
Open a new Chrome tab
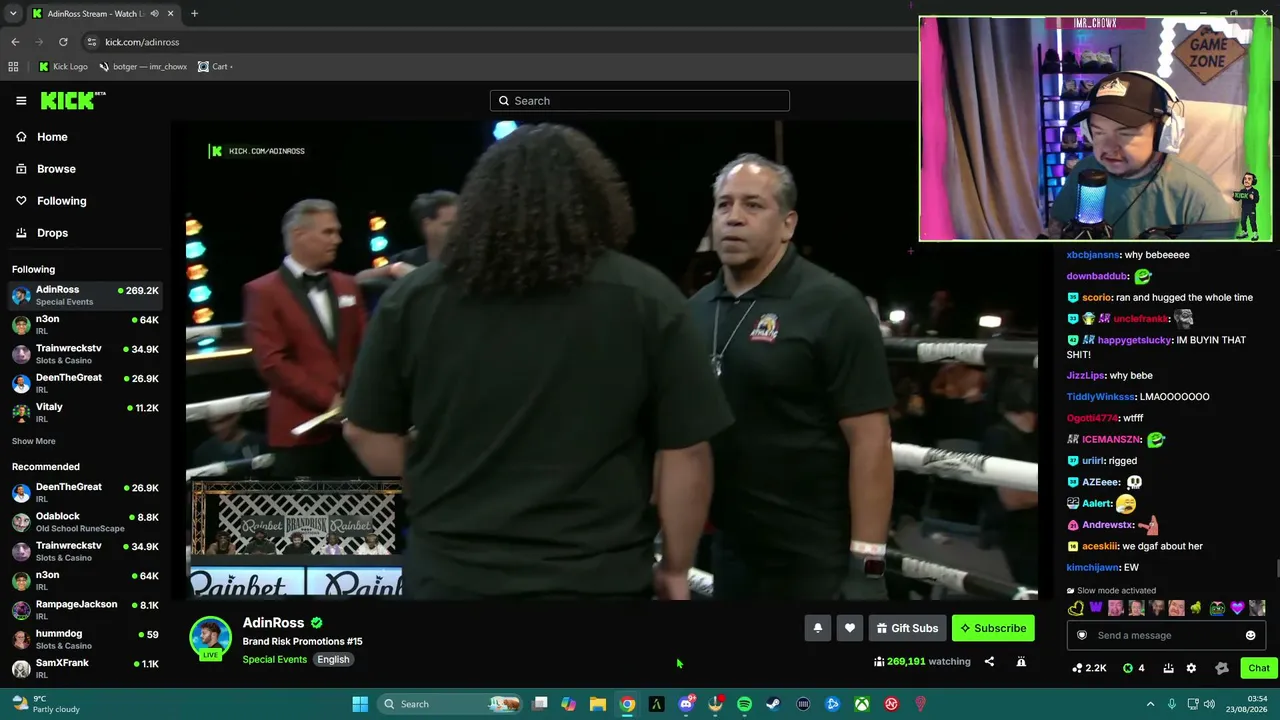tap(194, 14)
